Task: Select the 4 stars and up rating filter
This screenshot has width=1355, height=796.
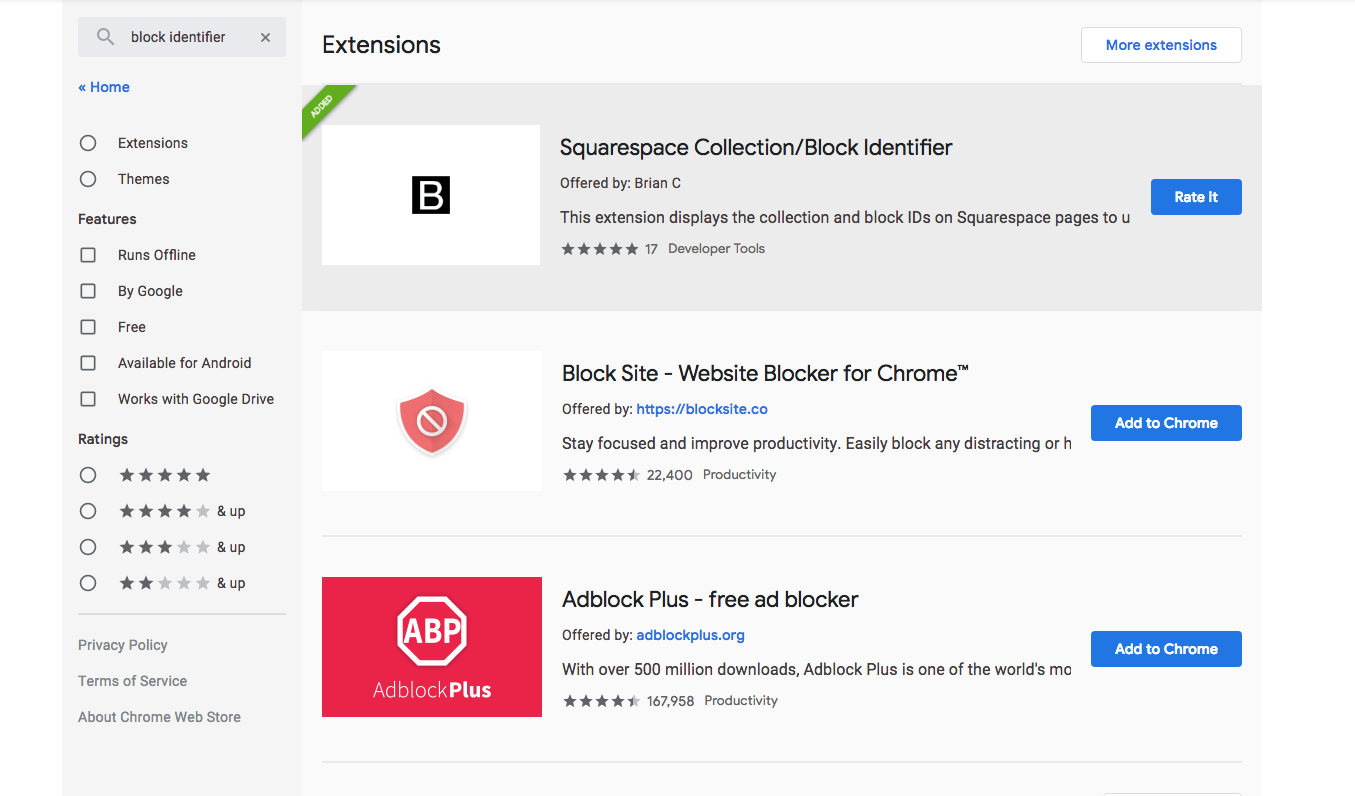Action: (87, 510)
